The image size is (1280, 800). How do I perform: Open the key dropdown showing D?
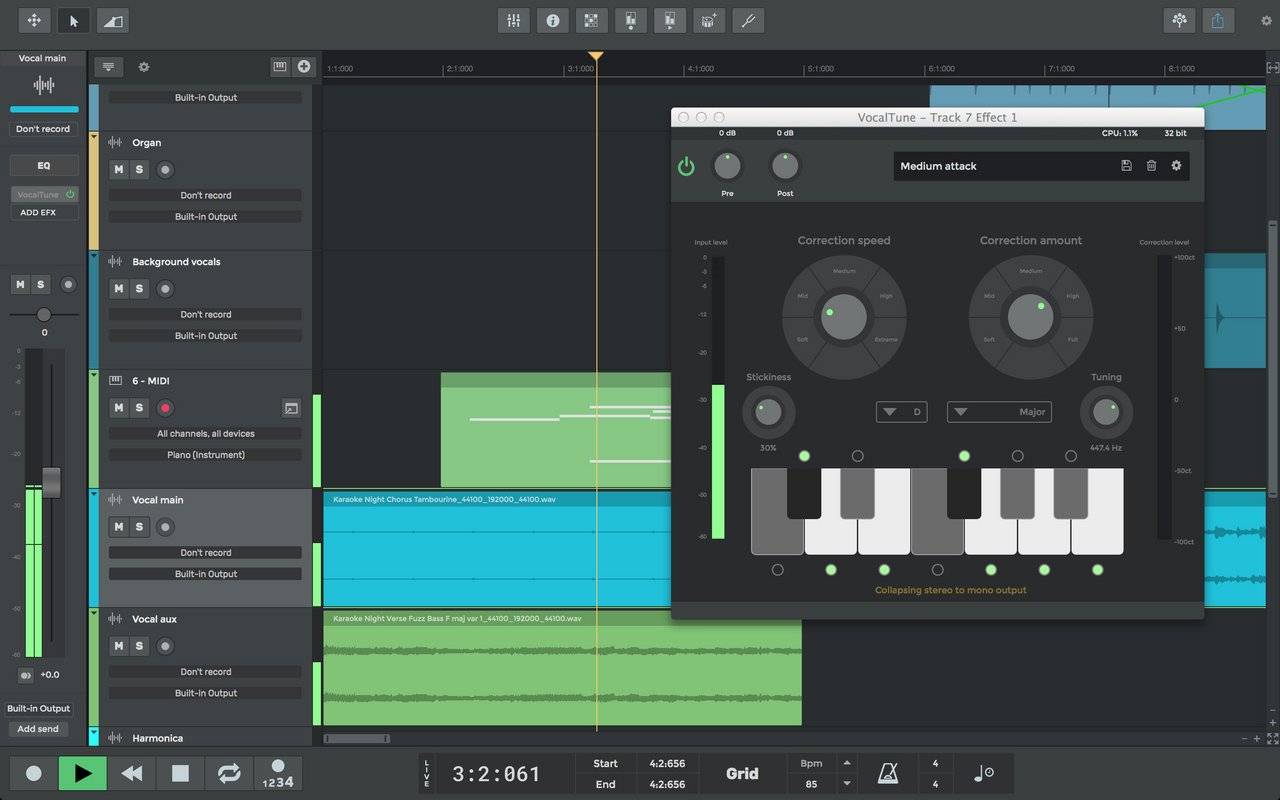click(x=902, y=412)
